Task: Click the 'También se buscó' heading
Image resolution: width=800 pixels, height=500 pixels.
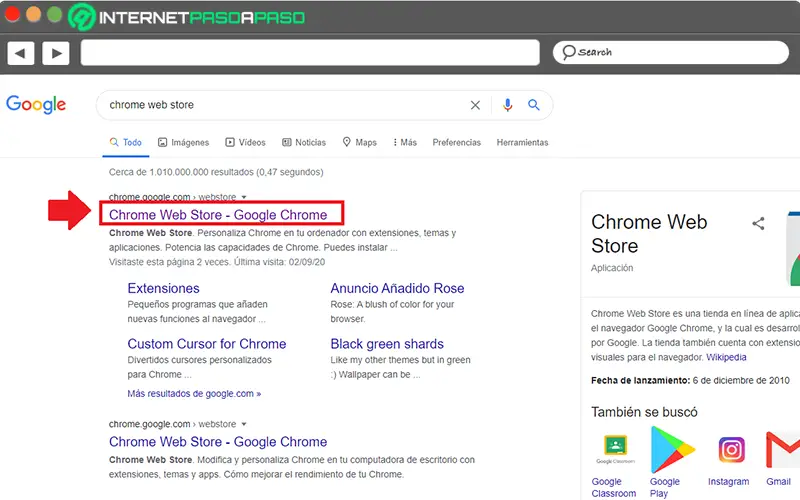Action: (644, 412)
